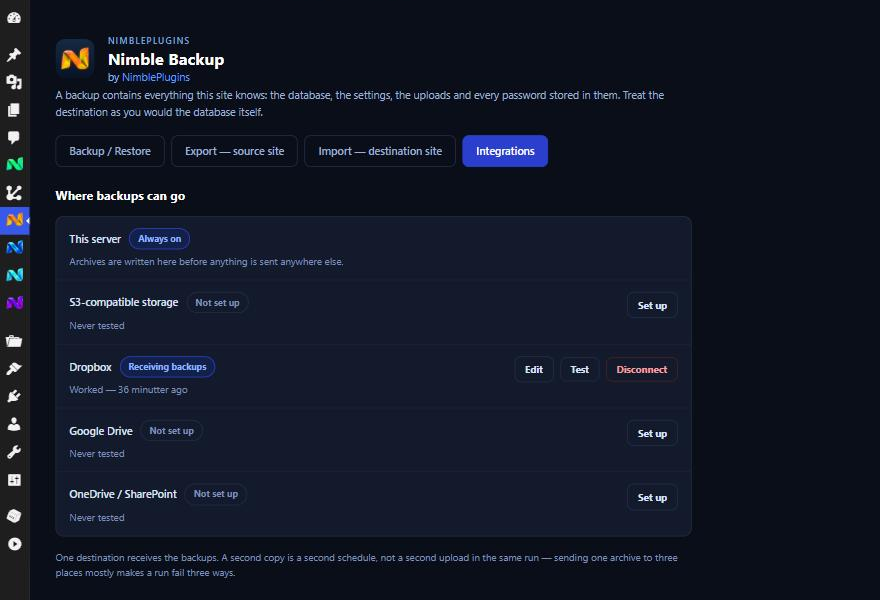
Task: Click the "Worked — 36 minutter ago" status
Action: point(129,390)
